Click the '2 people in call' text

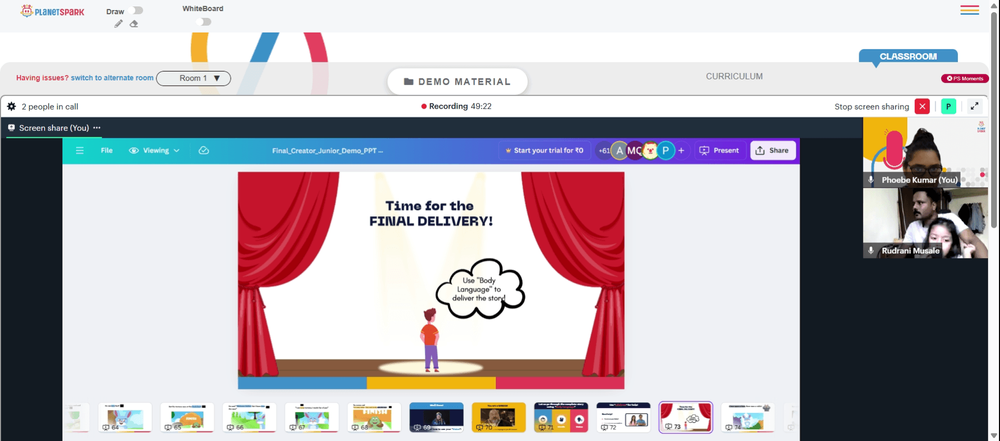50,107
